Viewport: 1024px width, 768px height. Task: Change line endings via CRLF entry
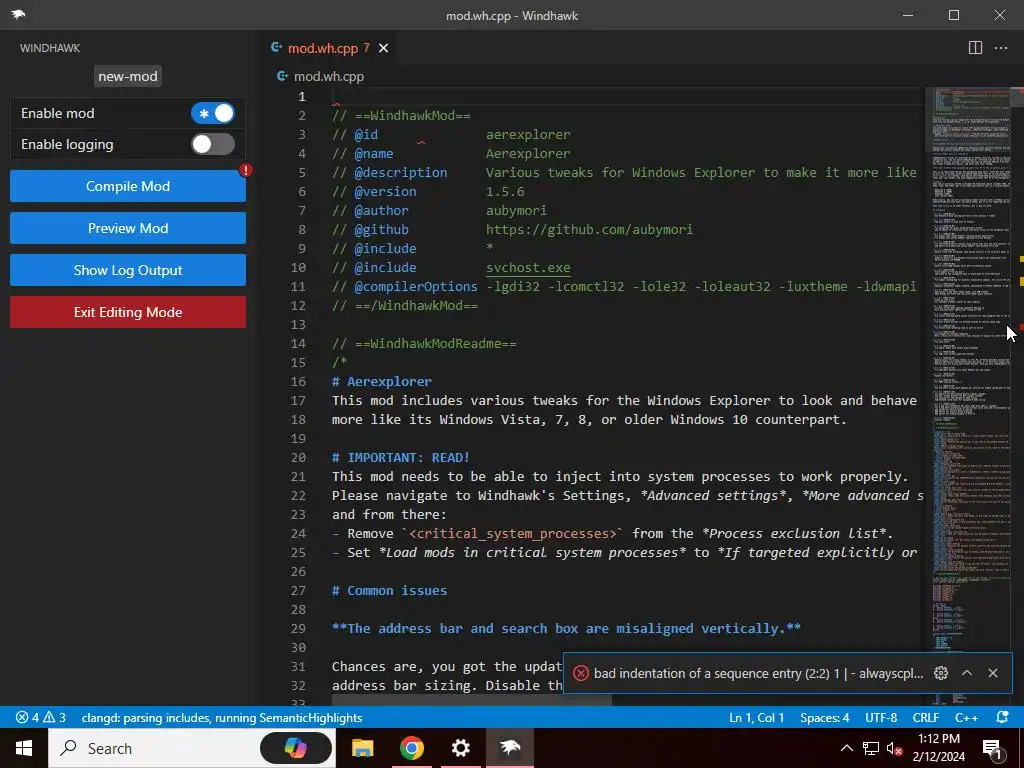coord(926,718)
